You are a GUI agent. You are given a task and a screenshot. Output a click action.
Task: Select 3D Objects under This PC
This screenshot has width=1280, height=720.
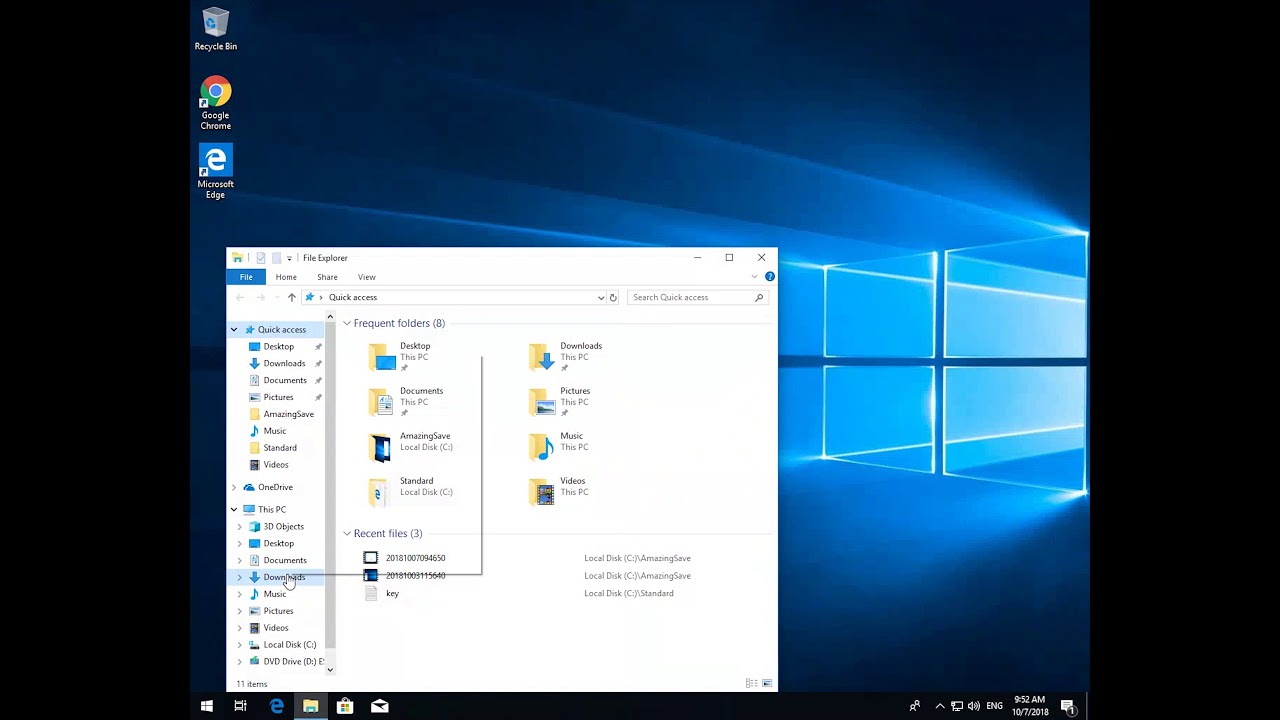pos(283,526)
